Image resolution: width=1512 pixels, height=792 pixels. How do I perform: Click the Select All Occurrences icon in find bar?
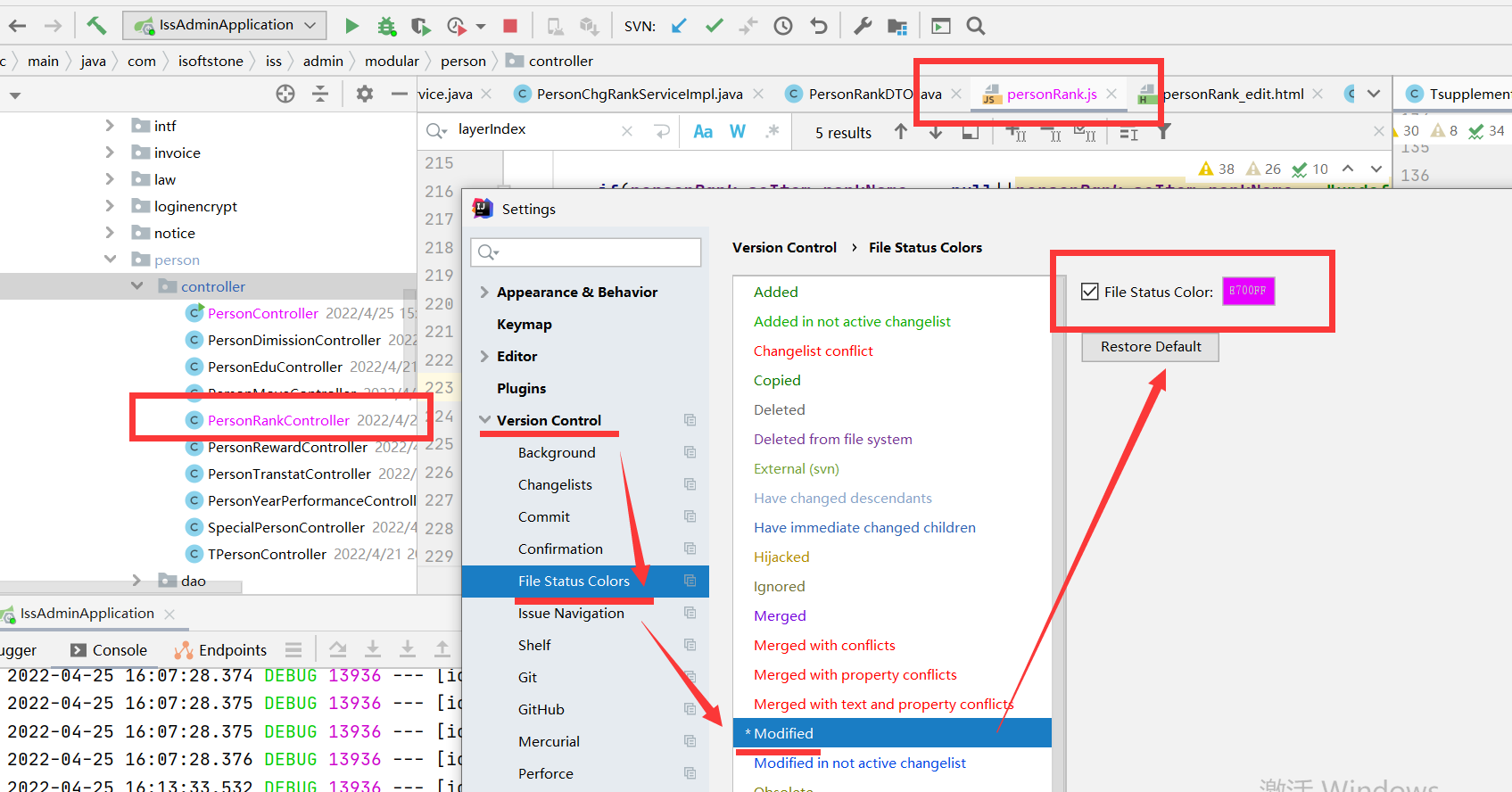[x=1085, y=133]
